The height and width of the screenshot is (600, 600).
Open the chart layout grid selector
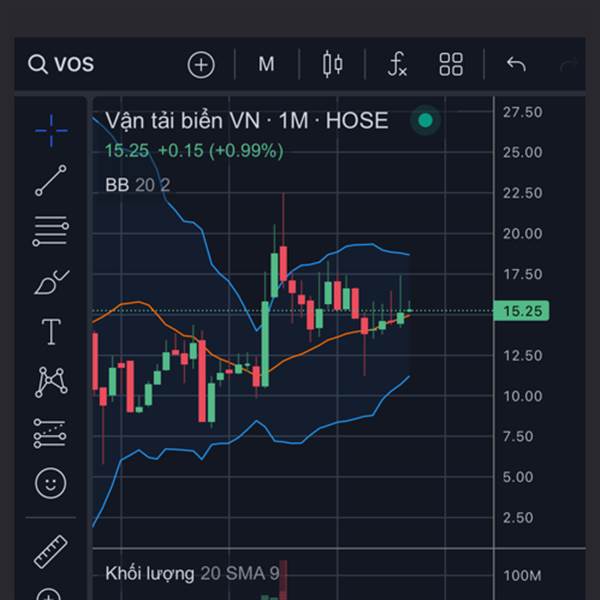(451, 64)
